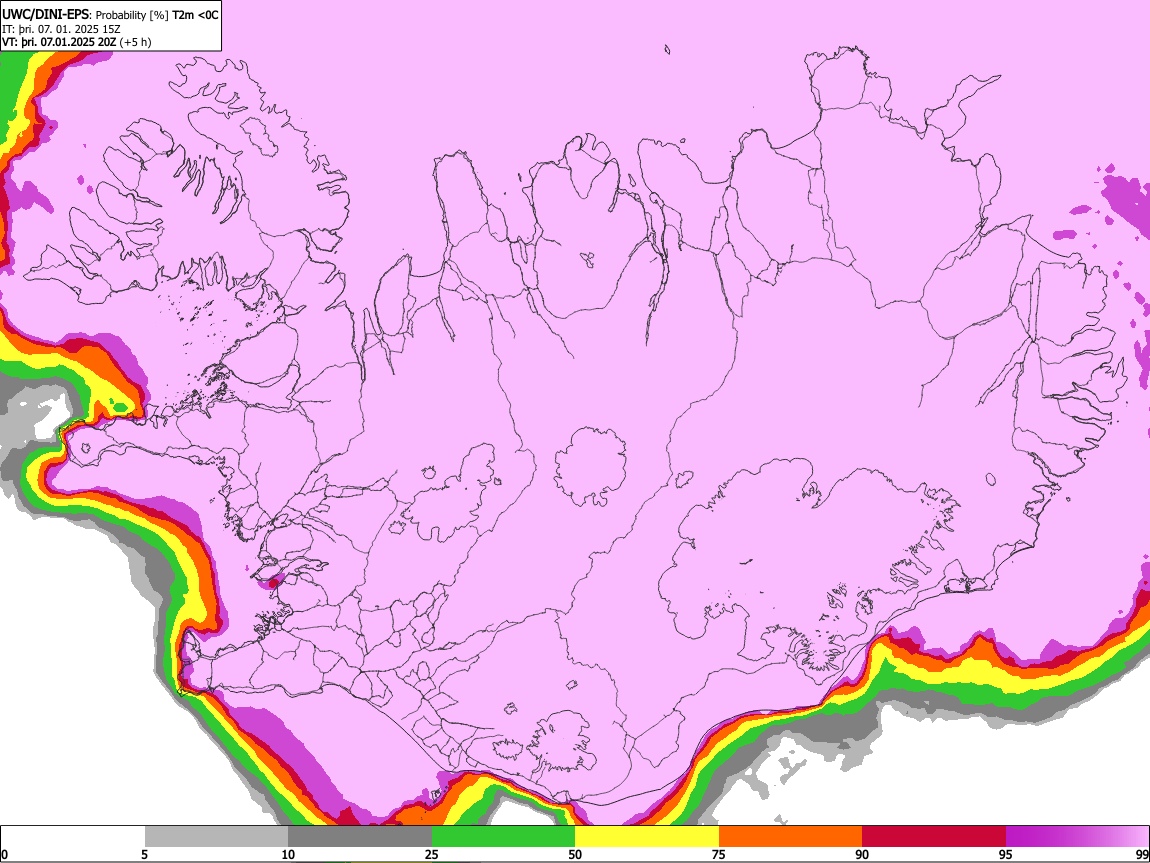The height and width of the screenshot is (863, 1150).
Task: Click the yellow 50–75% legend swatch
Action: click(647, 837)
